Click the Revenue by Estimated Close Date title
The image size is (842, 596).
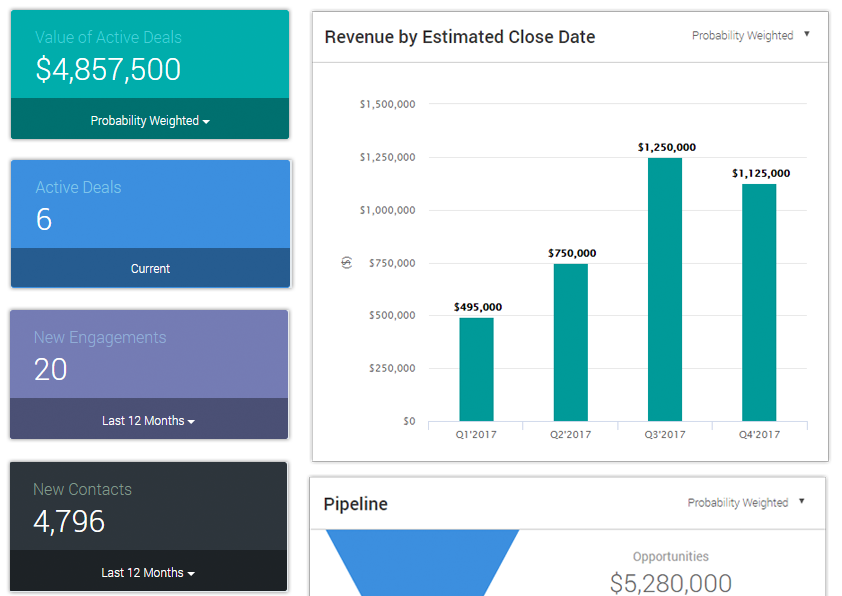[460, 37]
